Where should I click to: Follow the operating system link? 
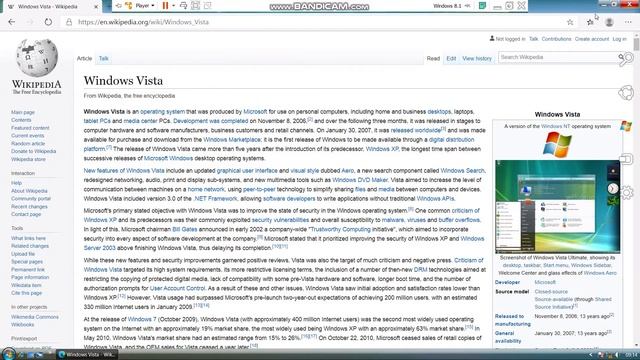[x=162, y=111]
